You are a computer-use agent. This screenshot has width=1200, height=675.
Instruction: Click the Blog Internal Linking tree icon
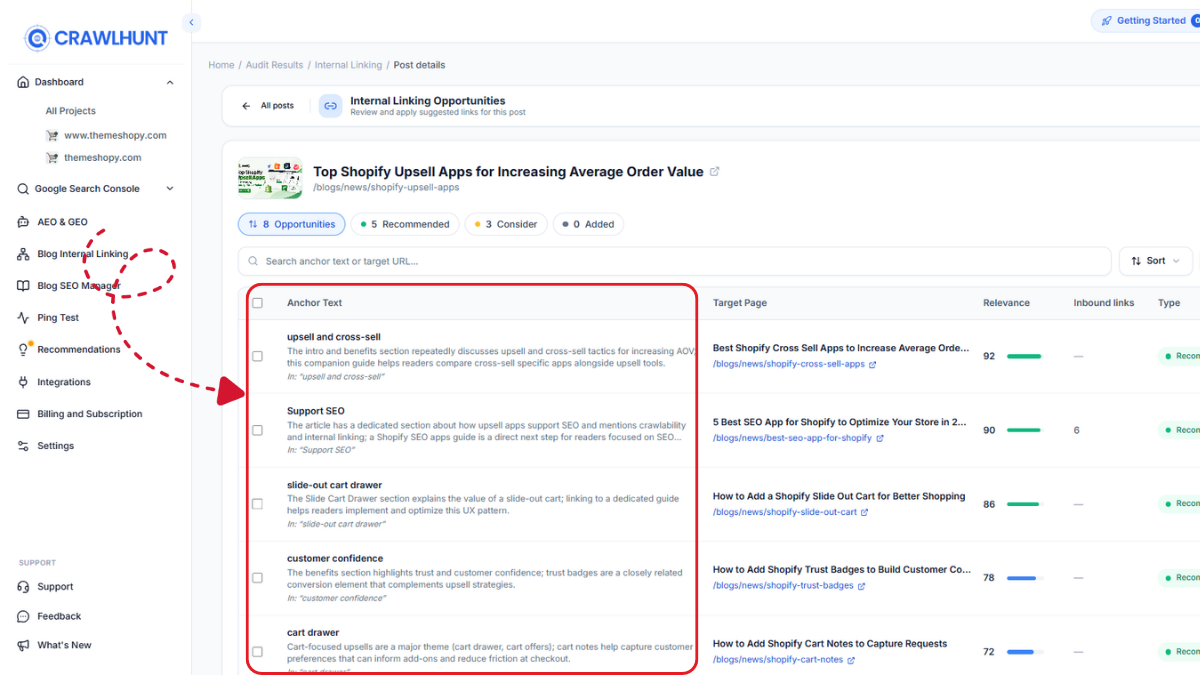tap(23, 254)
